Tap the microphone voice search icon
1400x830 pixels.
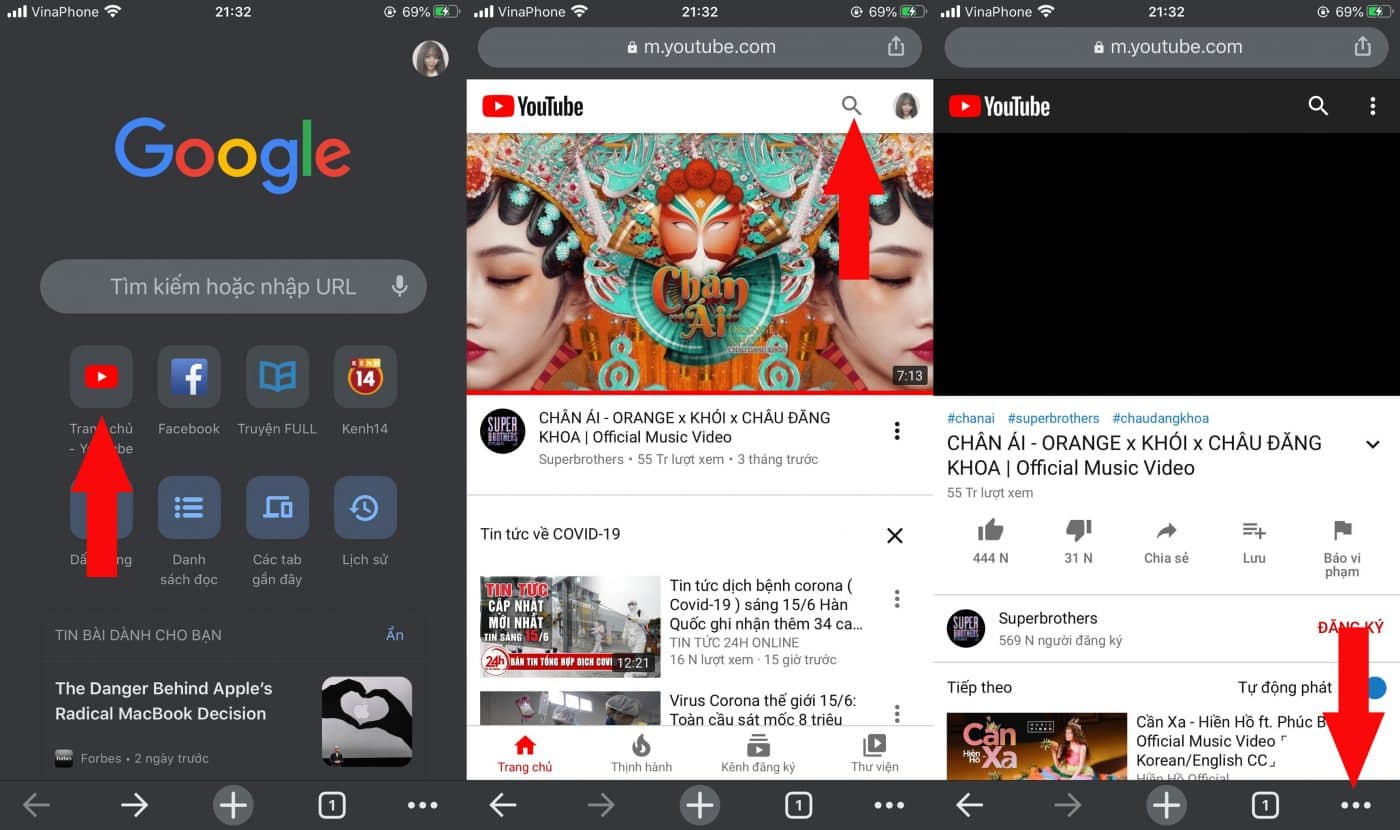(x=399, y=287)
